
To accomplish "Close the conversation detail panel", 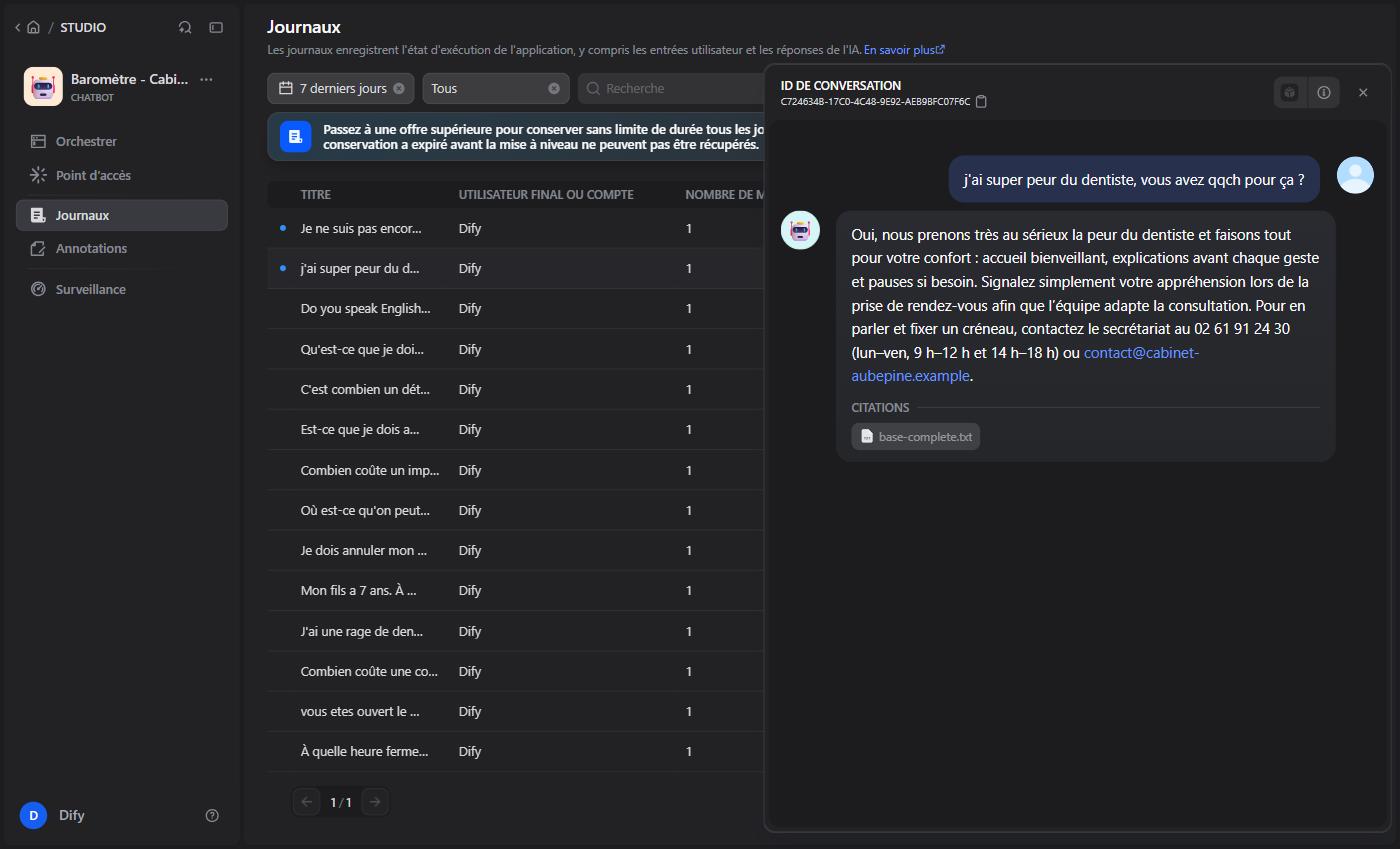I will point(1363,92).
